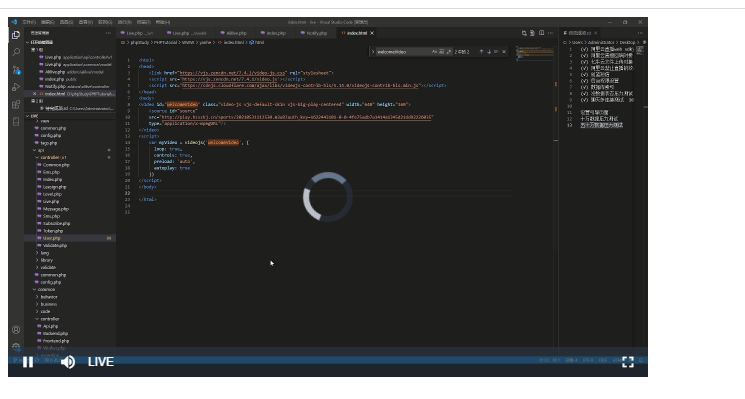Open the Extensions view
Viewport: 745px width, 399px height.
16,104
